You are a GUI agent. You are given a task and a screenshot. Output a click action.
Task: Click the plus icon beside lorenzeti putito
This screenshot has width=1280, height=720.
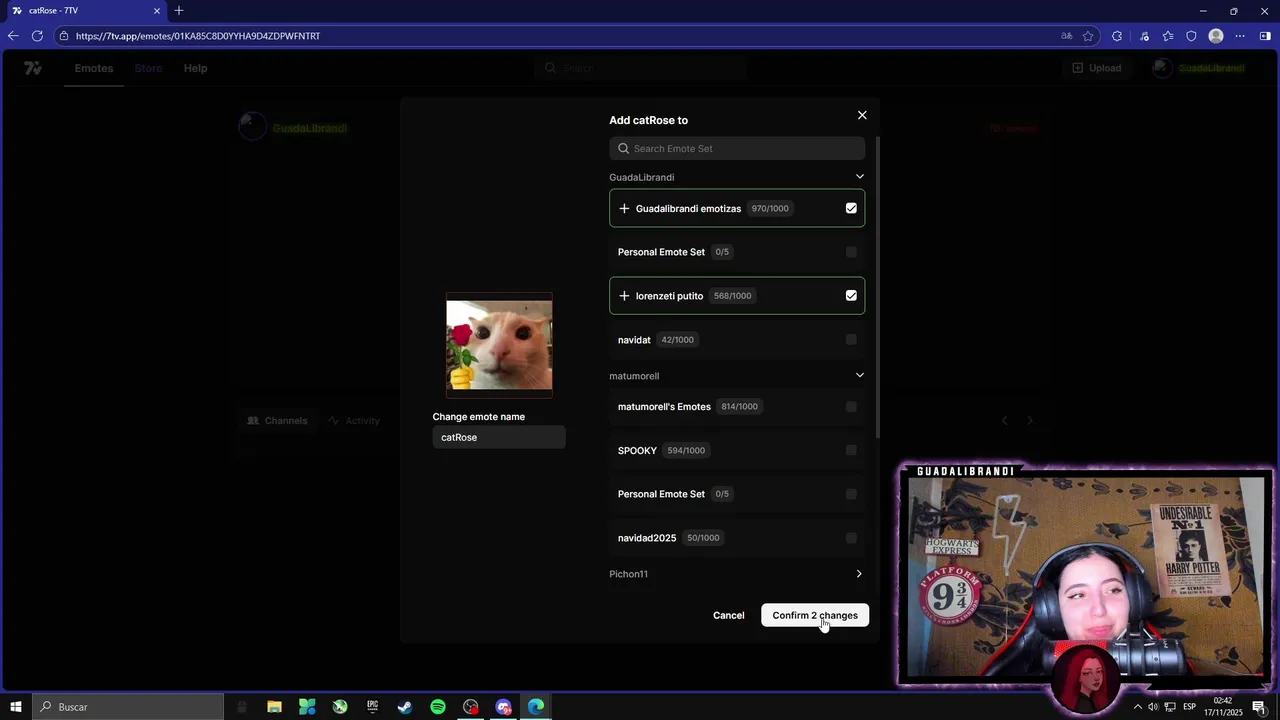point(624,295)
